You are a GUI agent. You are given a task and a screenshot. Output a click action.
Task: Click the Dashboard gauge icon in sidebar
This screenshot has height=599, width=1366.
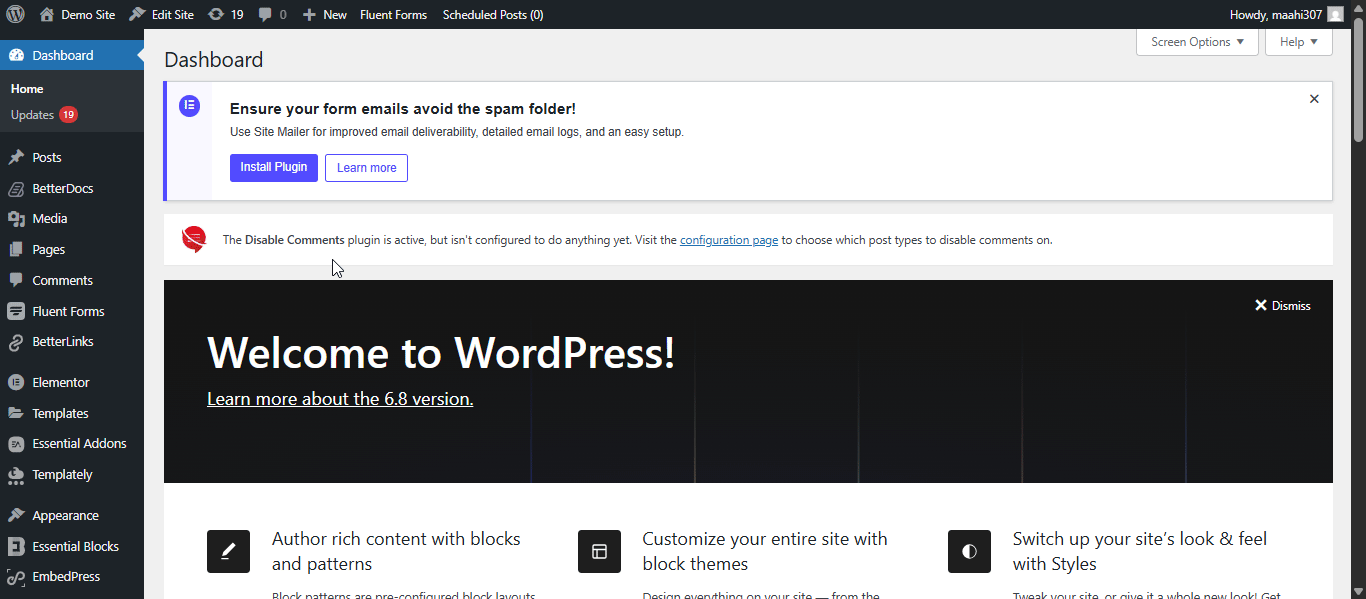[16, 55]
